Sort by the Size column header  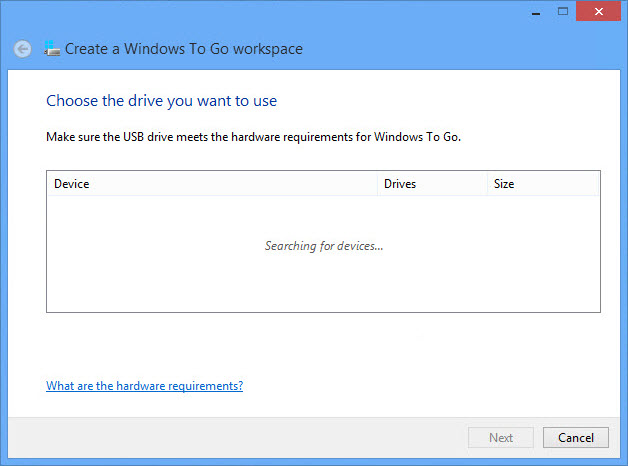(x=543, y=184)
